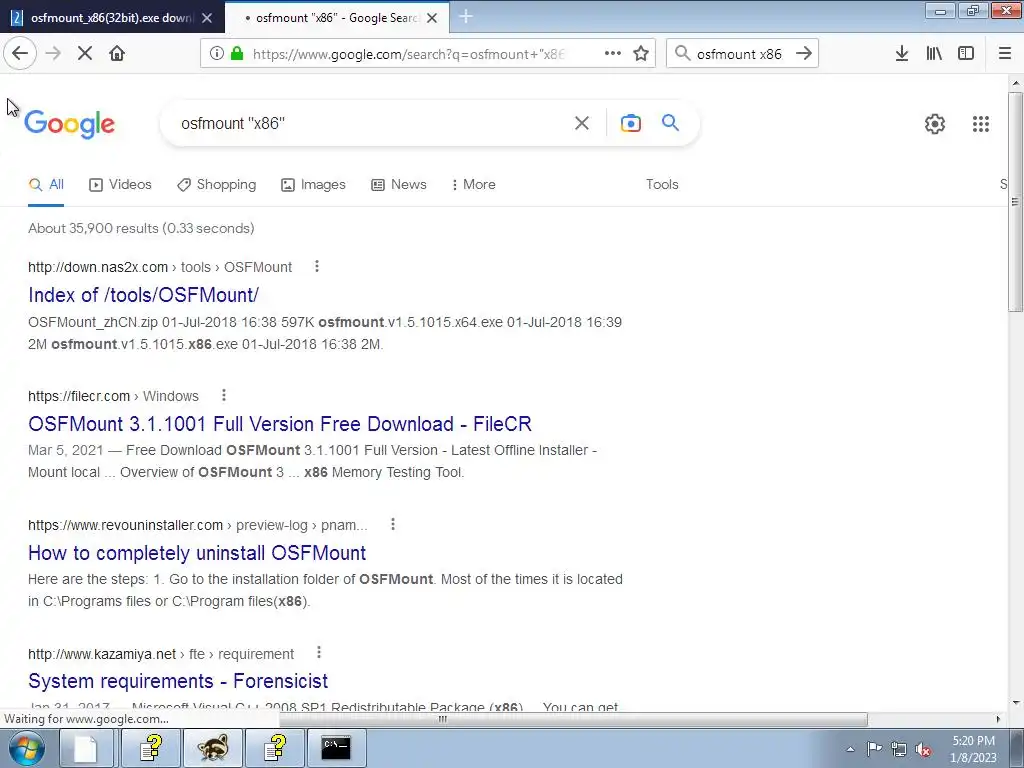The image size is (1024, 768).
Task: Open the muted volume tray icon
Action: [x=923, y=749]
